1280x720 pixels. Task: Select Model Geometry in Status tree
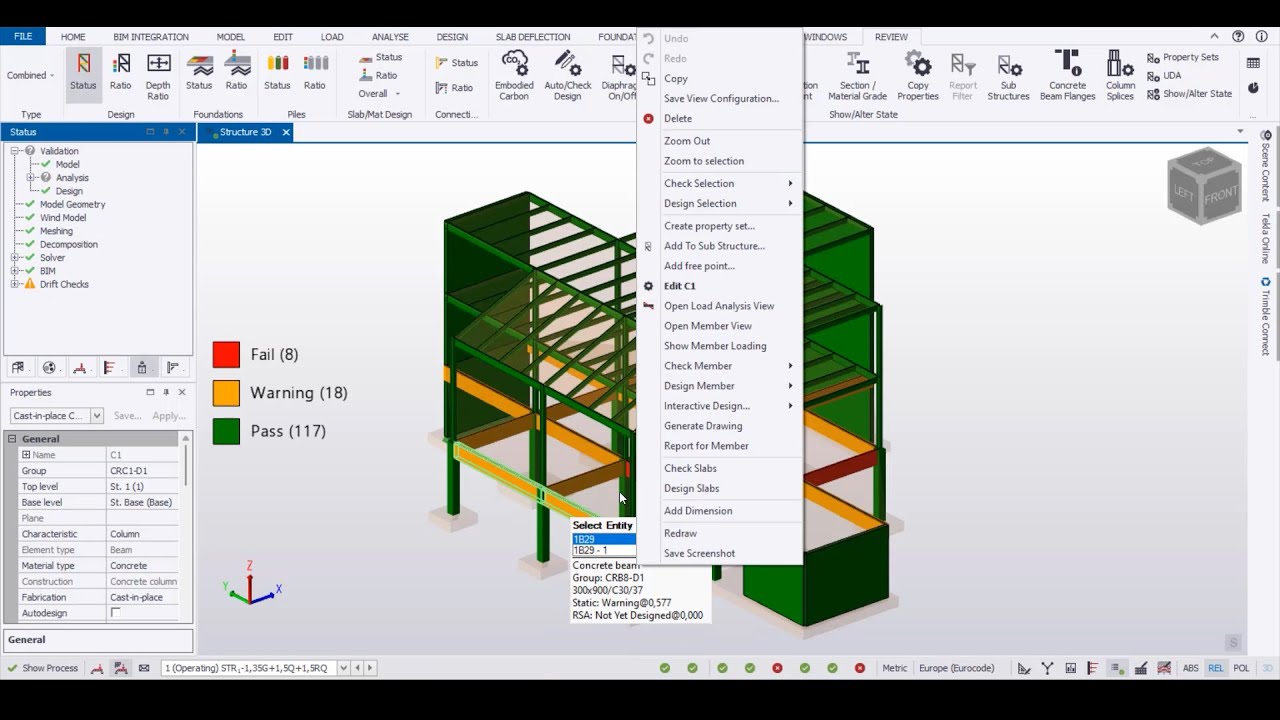pyautogui.click(x=72, y=204)
